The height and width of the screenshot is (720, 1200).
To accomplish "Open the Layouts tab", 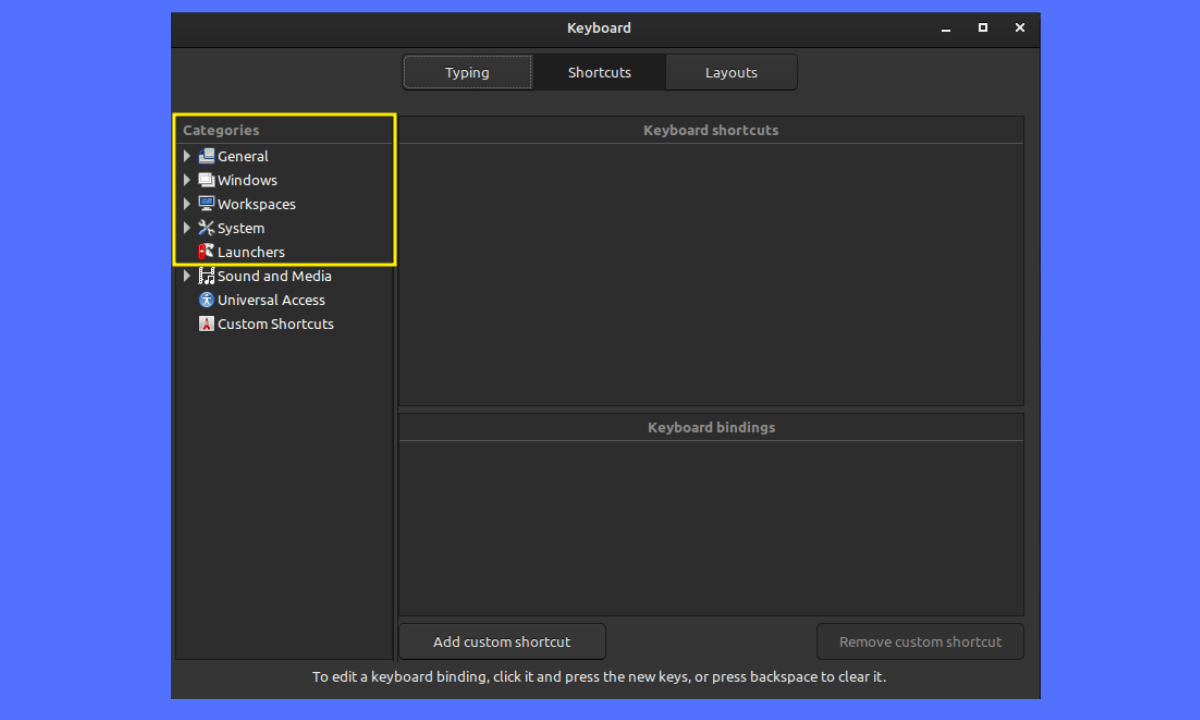I will (731, 73).
